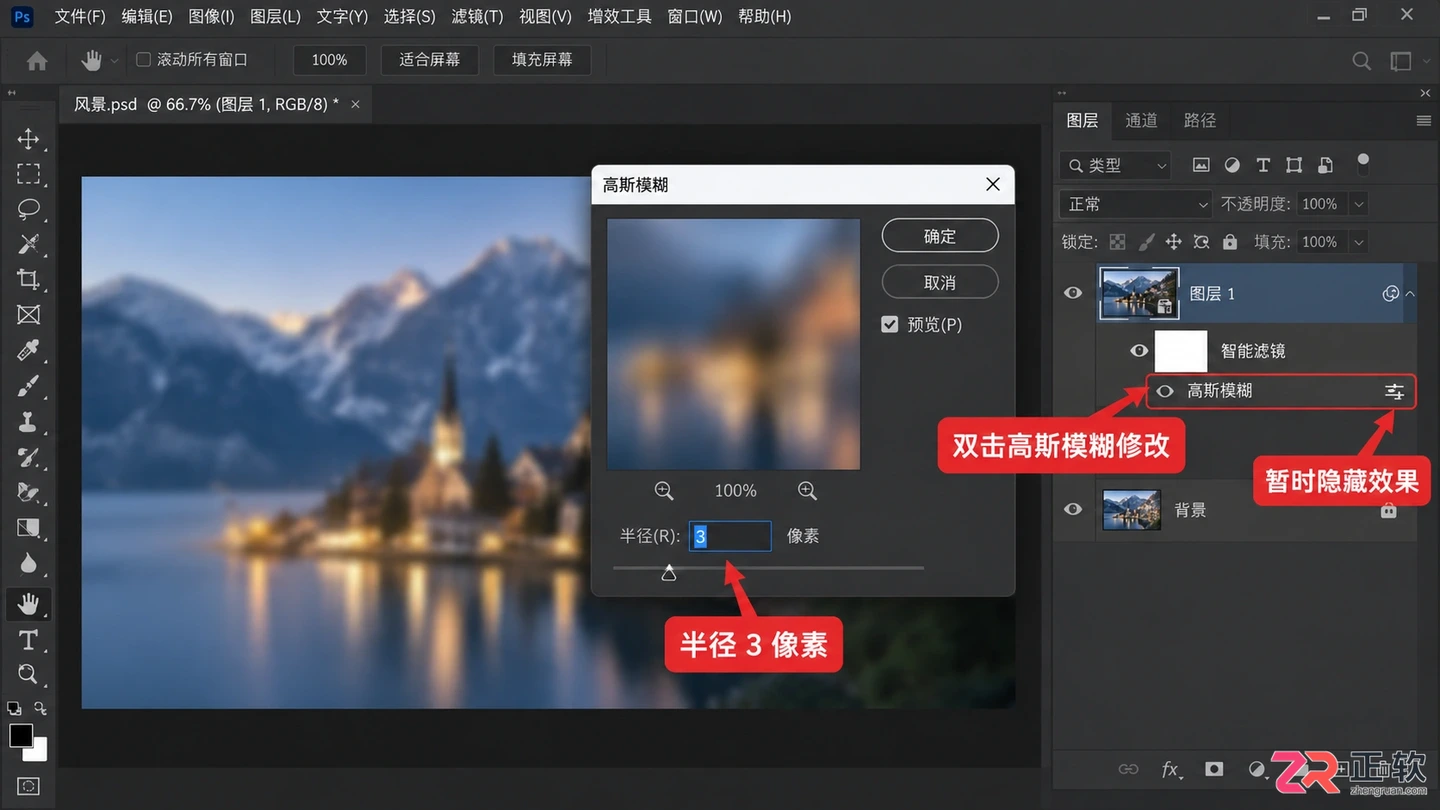Image resolution: width=1440 pixels, height=810 pixels.
Task: Select the Move tool
Action: pyautogui.click(x=28, y=138)
